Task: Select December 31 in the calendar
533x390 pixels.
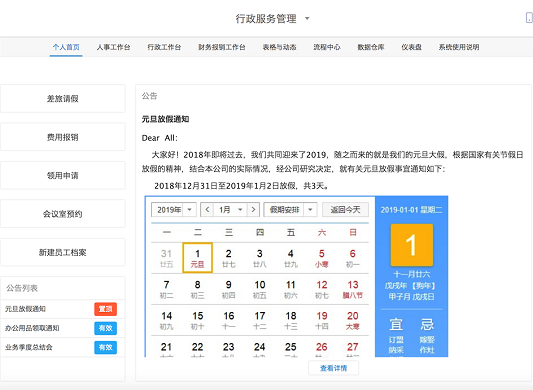Action: pos(167,258)
